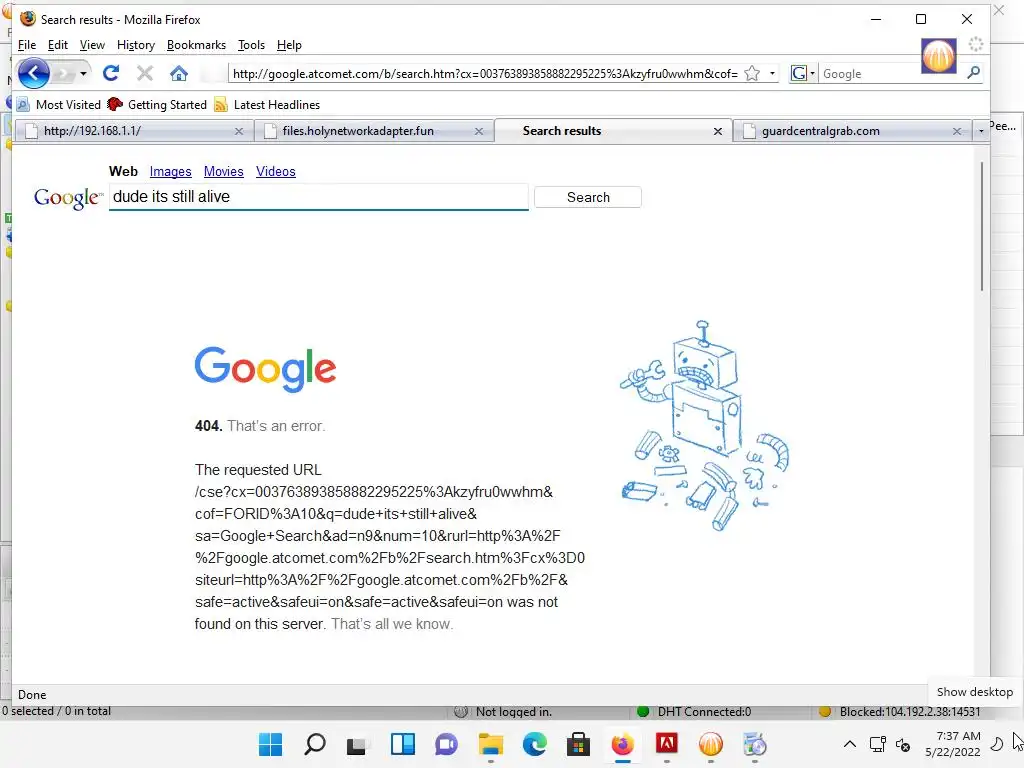Click the Stop loading X icon
1024x768 pixels.
145,73
